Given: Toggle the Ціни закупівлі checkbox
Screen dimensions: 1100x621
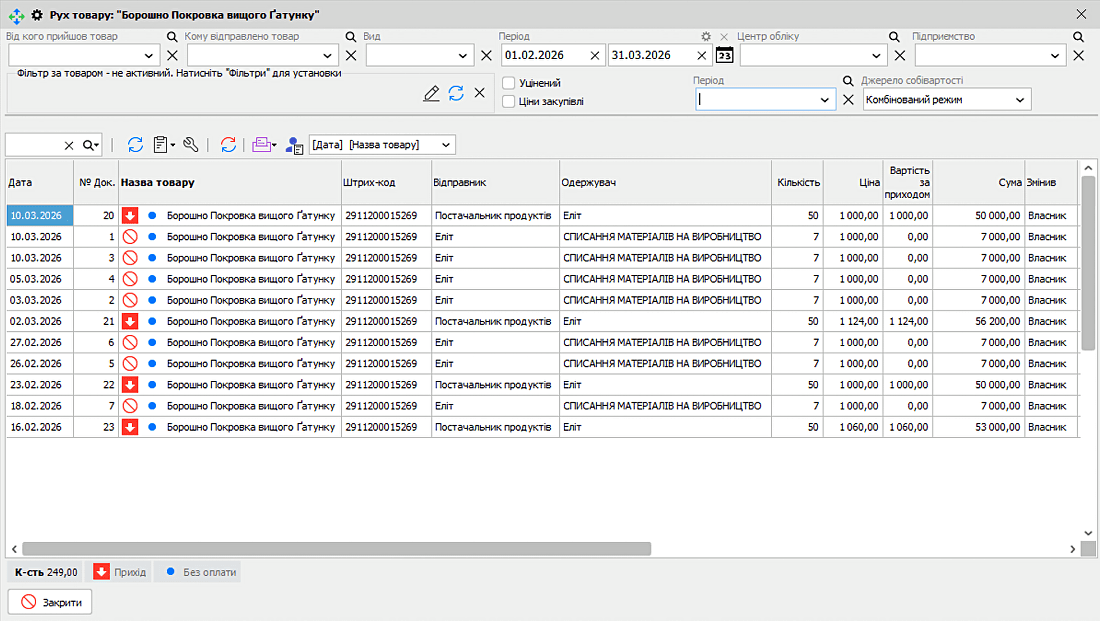Looking at the screenshot, I should [509, 101].
